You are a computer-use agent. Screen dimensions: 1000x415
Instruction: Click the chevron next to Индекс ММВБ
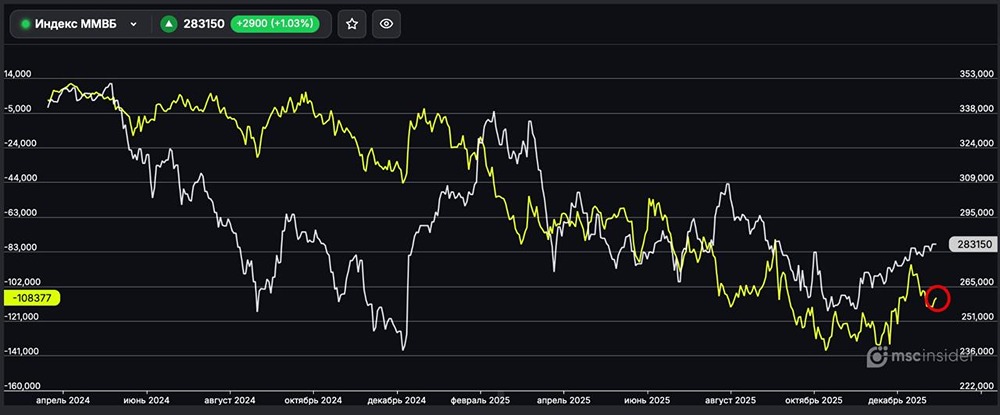[133, 24]
